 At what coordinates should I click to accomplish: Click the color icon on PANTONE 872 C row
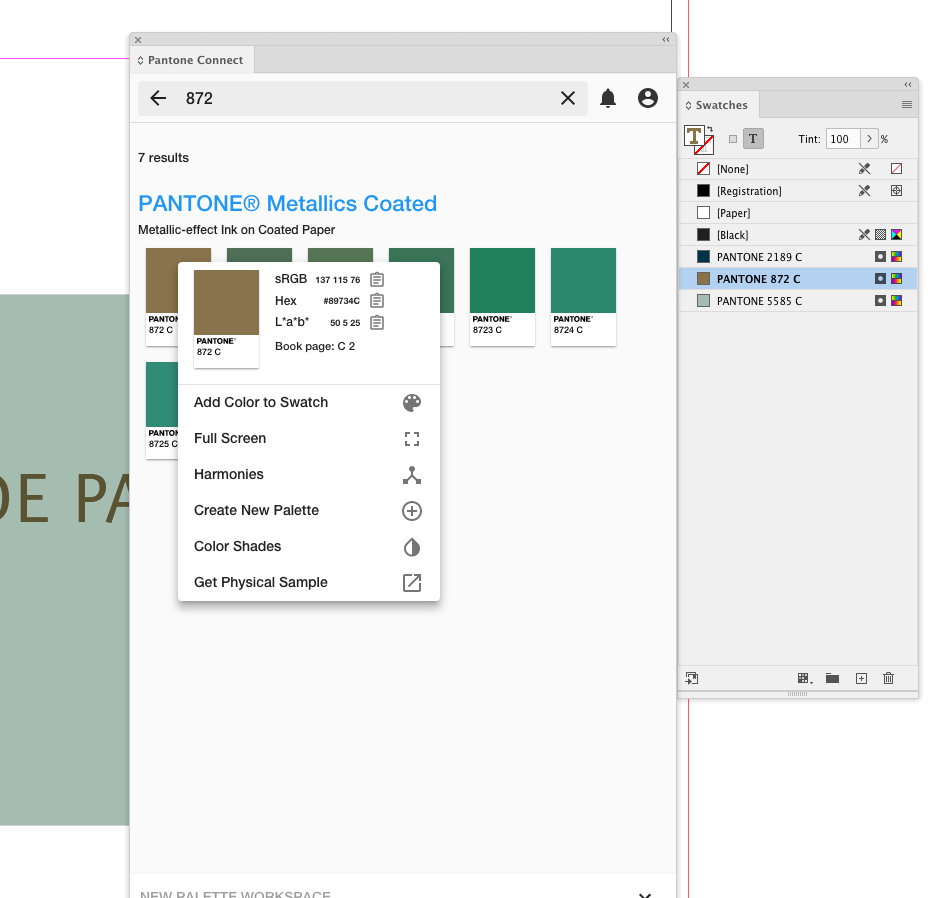pyautogui.click(x=896, y=278)
